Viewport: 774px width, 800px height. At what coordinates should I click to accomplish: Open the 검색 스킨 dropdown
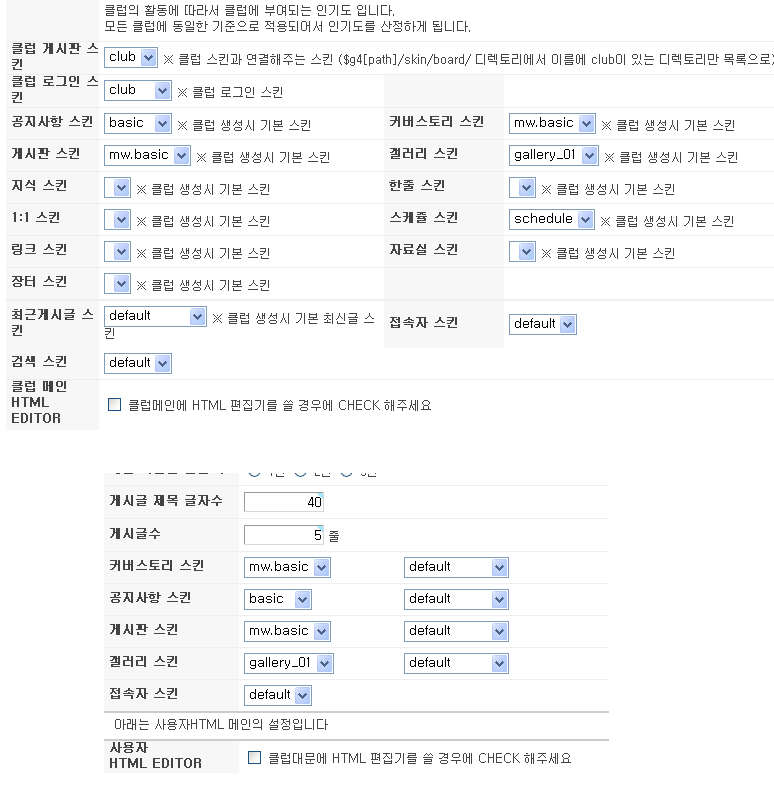138,363
